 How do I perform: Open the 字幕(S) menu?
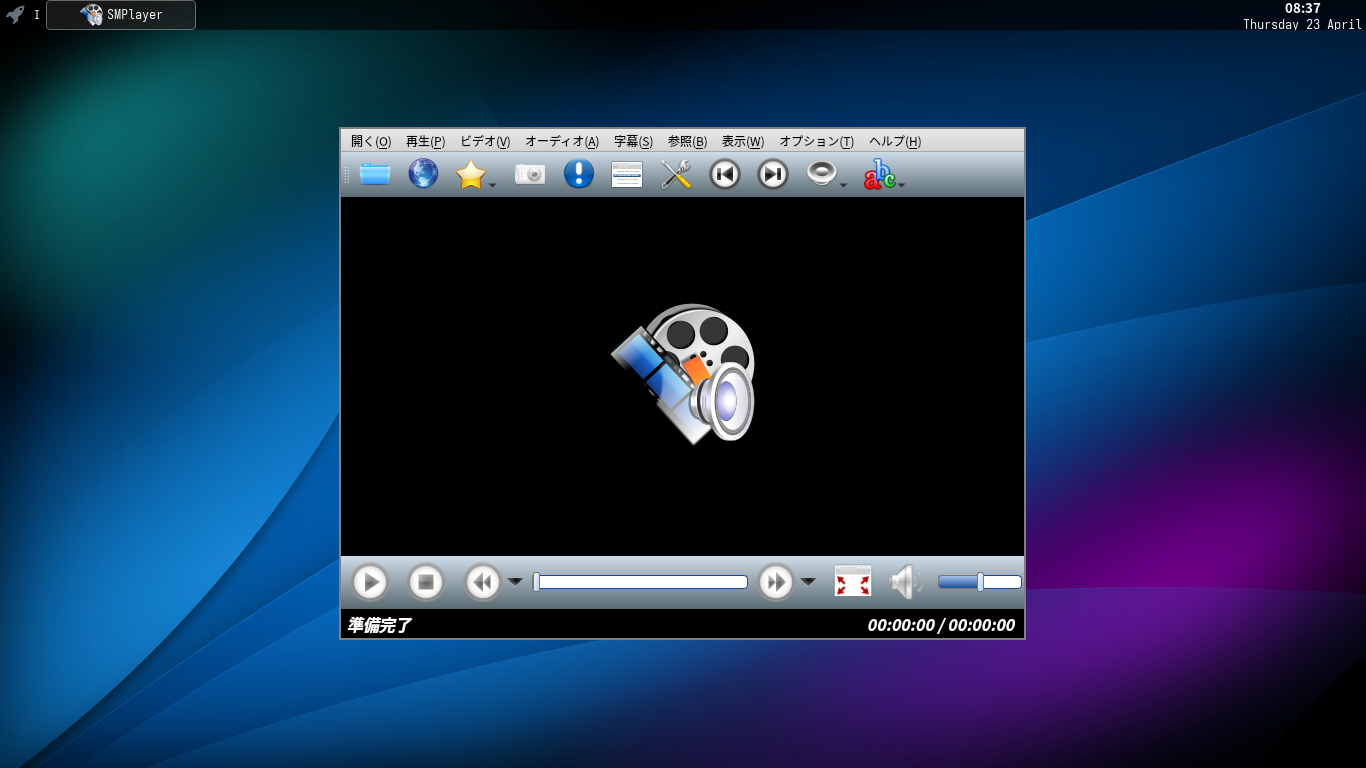(633, 141)
